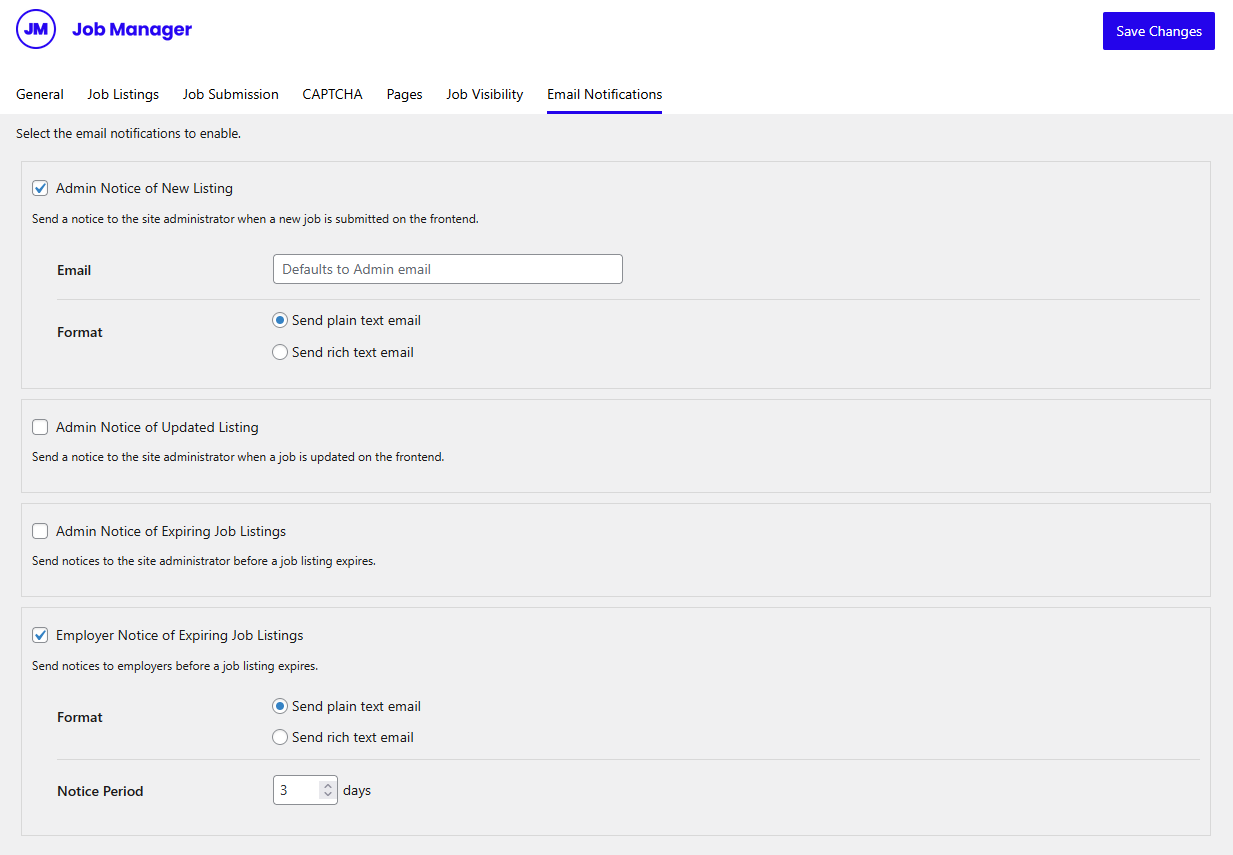Enable Admin Notice of Updated Listing
The width and height of the screenshot is (1233, 855).
(x=40, y=427)
